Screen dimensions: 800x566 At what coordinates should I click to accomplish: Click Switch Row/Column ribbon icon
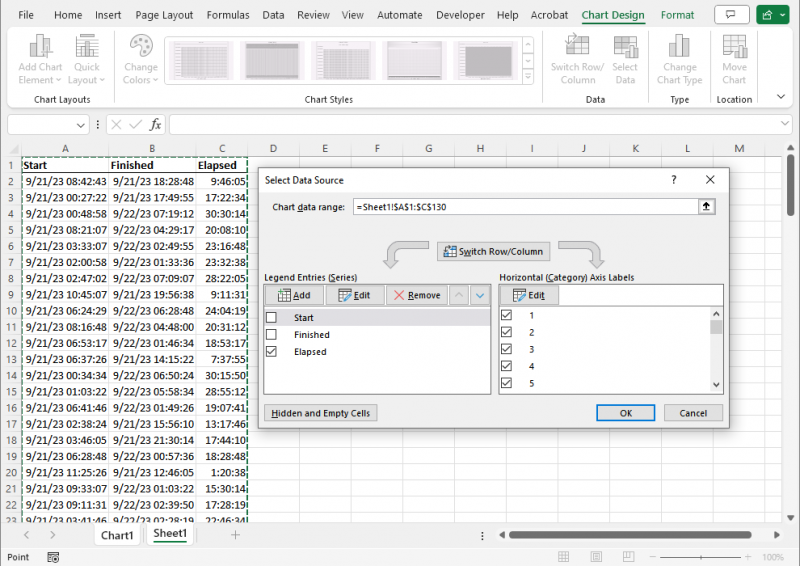tap(577, 59)
